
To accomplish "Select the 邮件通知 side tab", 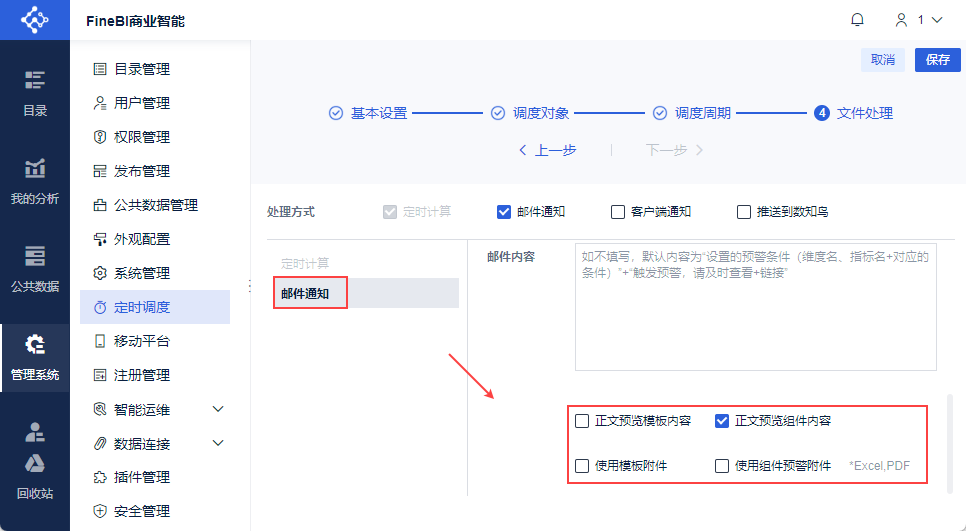I will 366,293.
